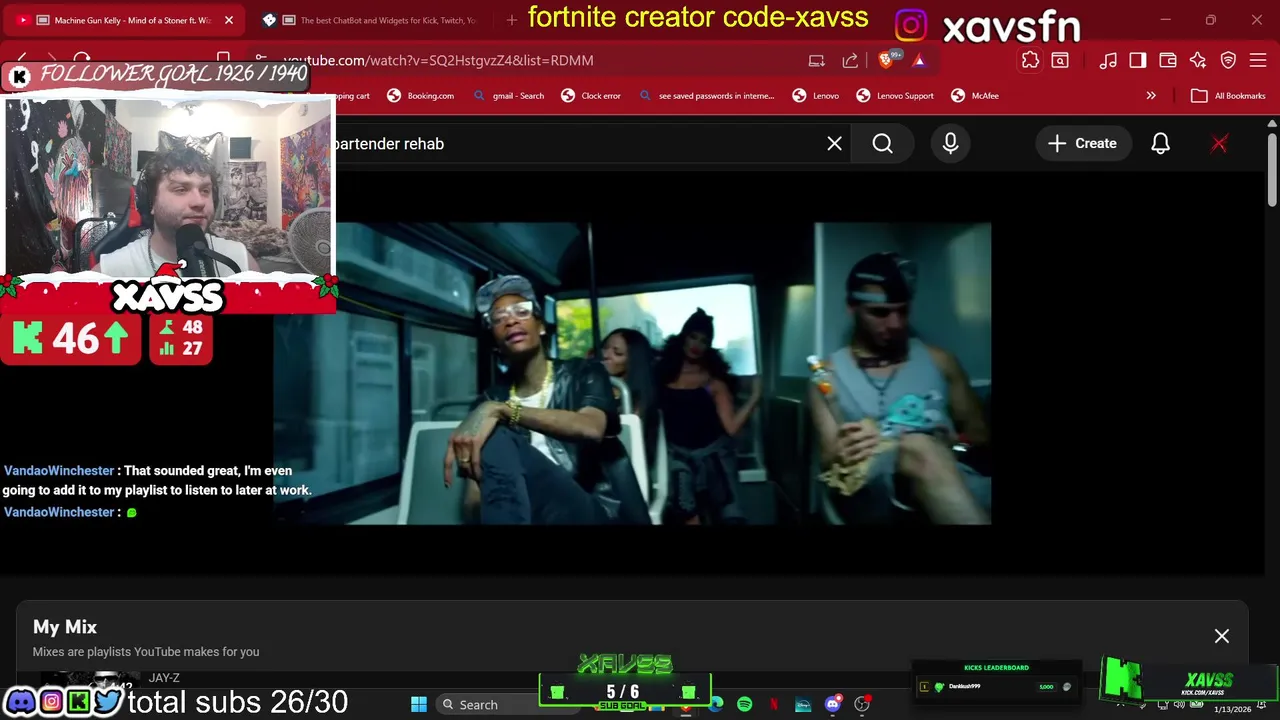Viewport: 1280px width, 720px height.
Task: Click the music video player
Action: coord(632,373)
